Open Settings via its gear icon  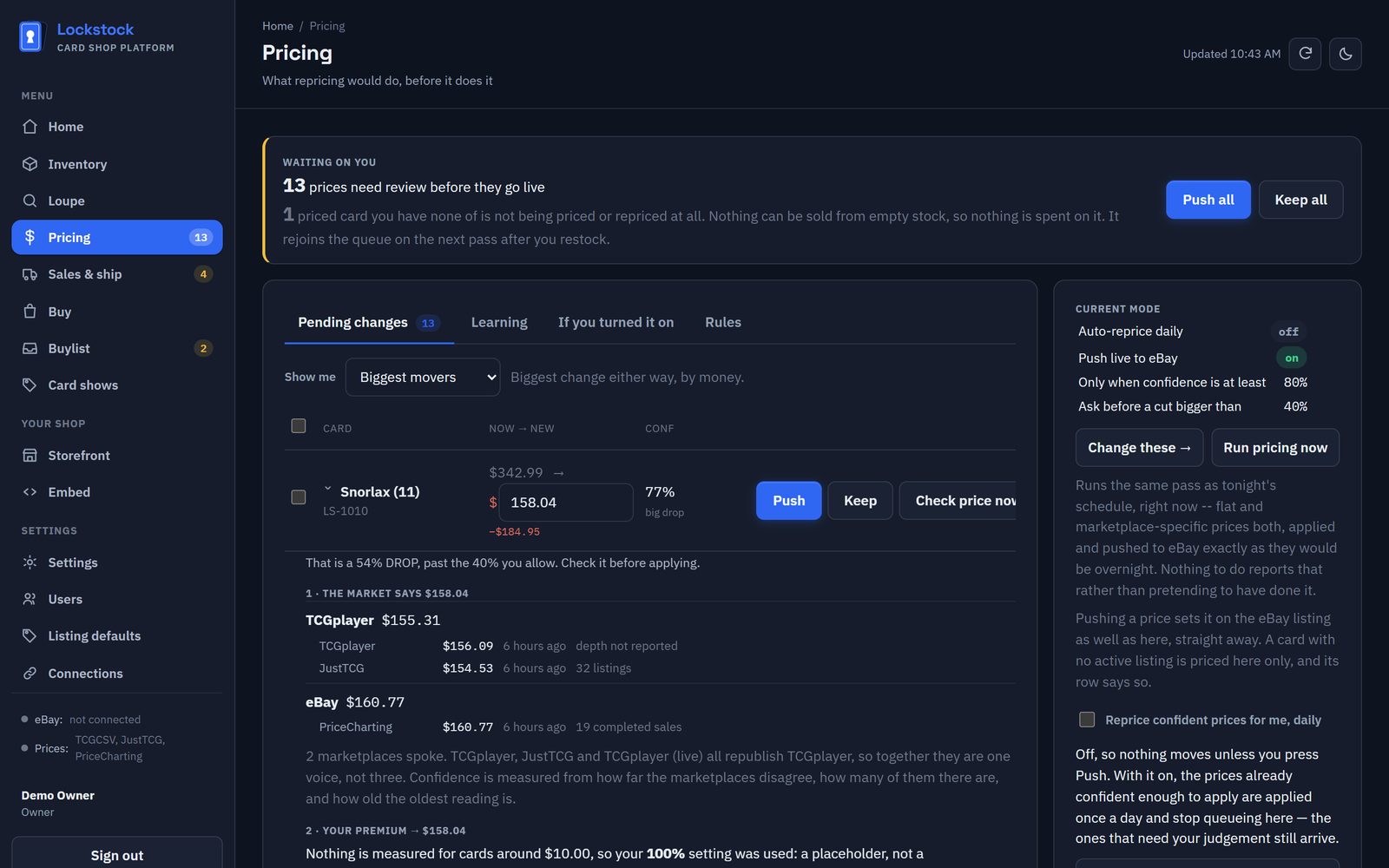pos(30,562)
